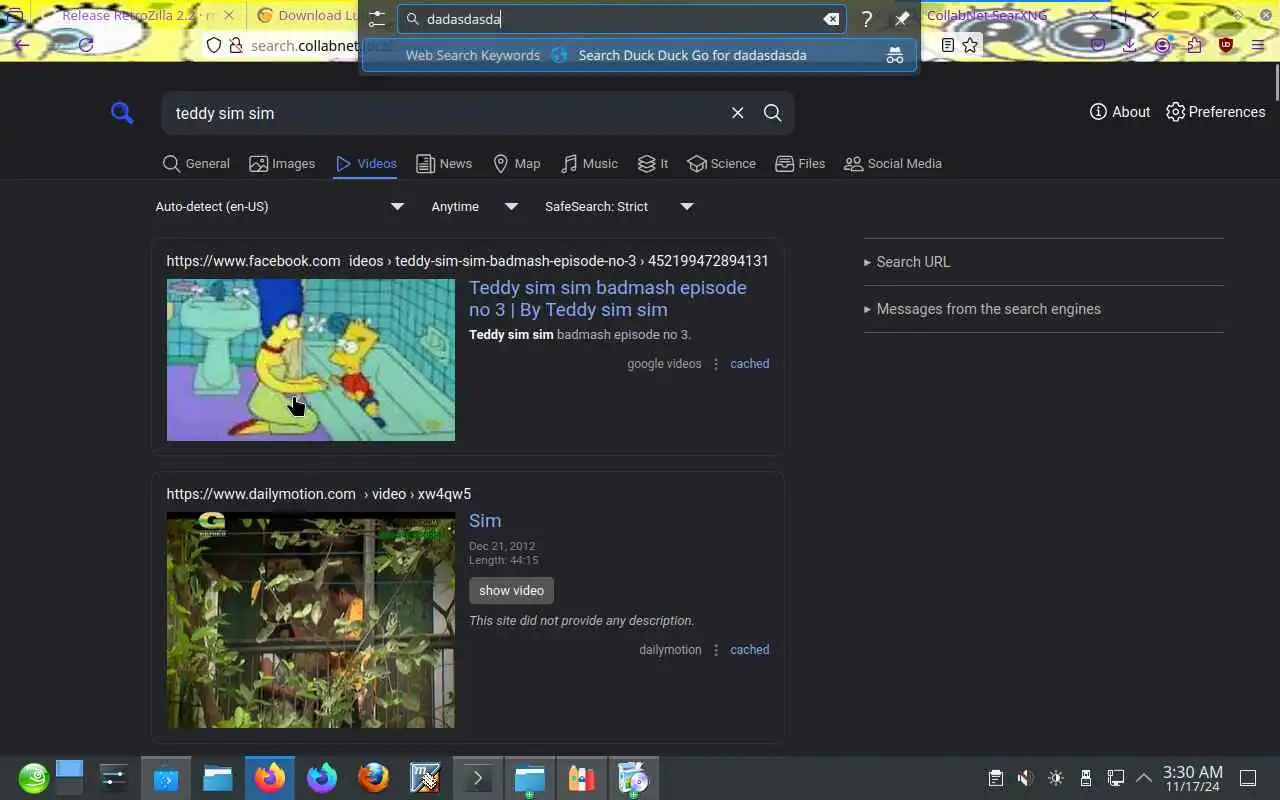Switch to the News search tab

pyautogui.click(x=444, y=164)
